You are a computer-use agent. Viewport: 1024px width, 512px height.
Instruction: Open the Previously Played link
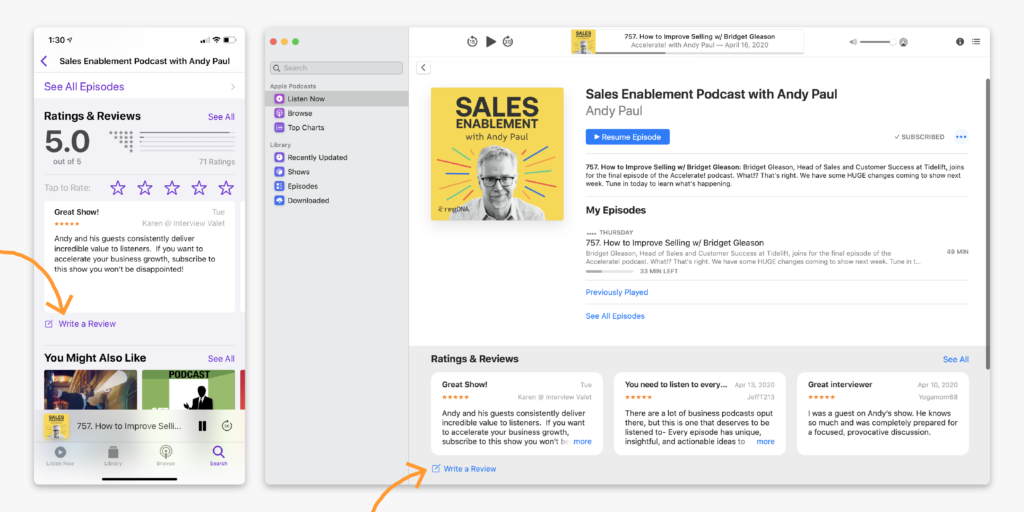(617, 293)
